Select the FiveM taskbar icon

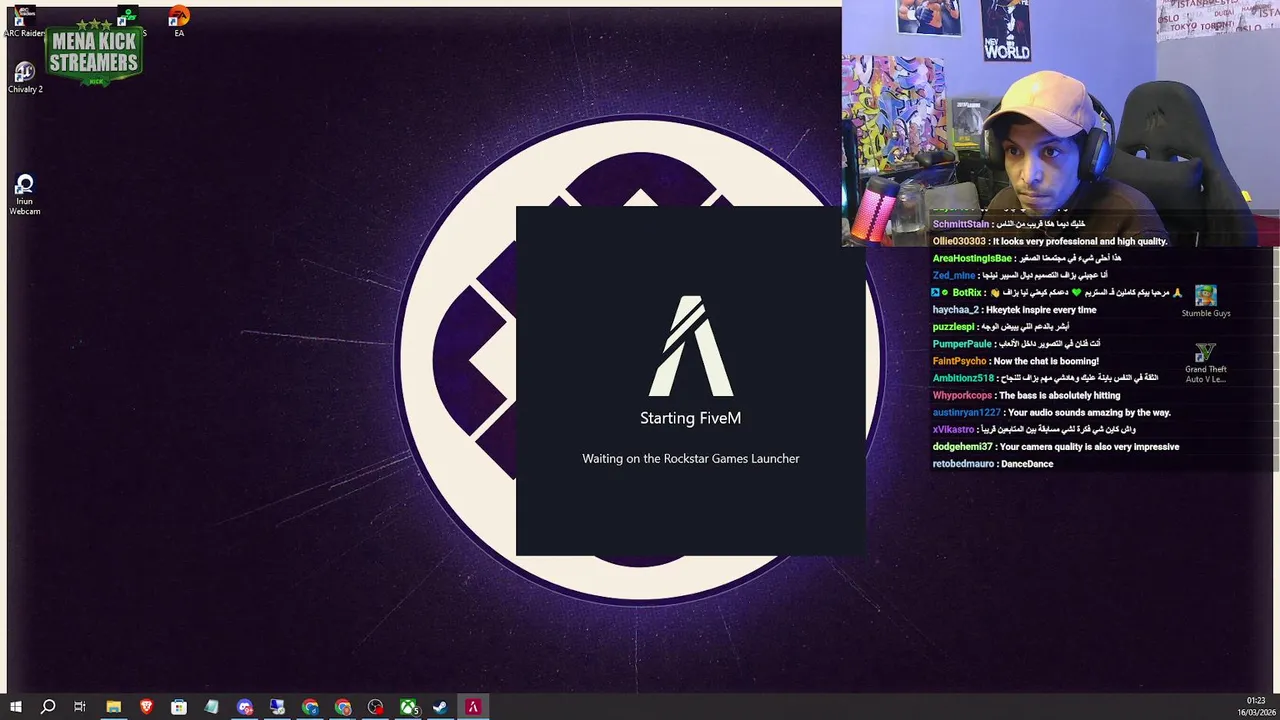coord(473,707)
